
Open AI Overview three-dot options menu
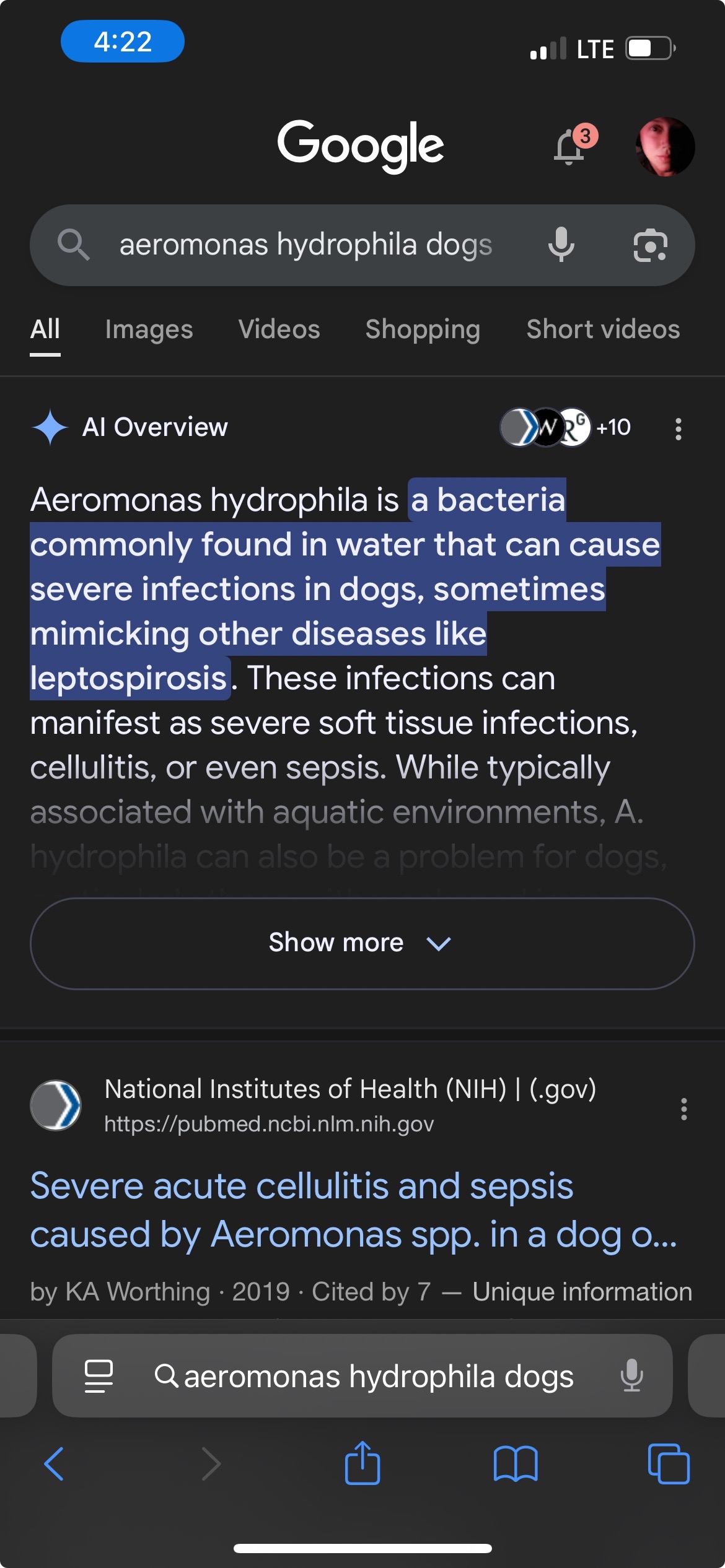(679, 429)
